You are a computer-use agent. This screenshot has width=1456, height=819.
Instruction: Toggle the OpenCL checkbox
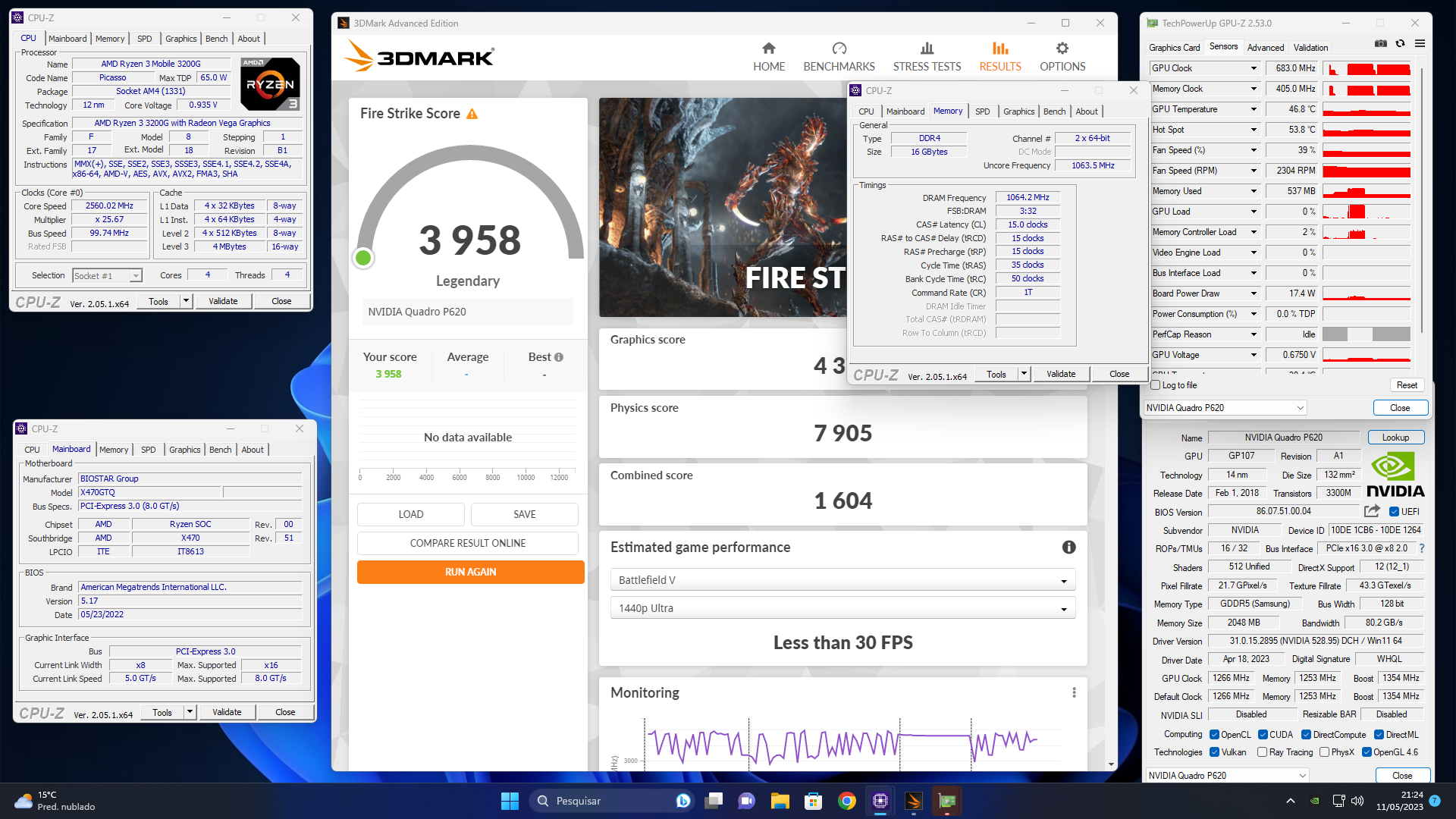click(1214, 735)
